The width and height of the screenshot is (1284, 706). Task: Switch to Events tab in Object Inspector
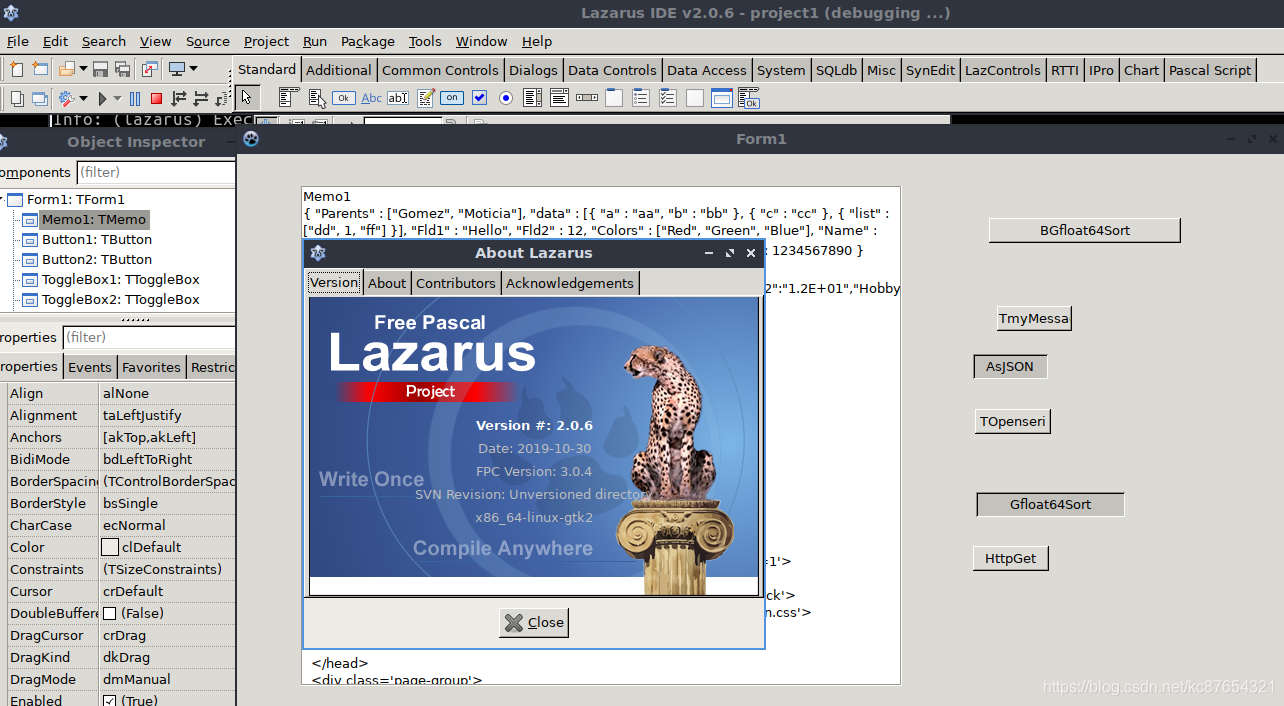pos(90,367)
